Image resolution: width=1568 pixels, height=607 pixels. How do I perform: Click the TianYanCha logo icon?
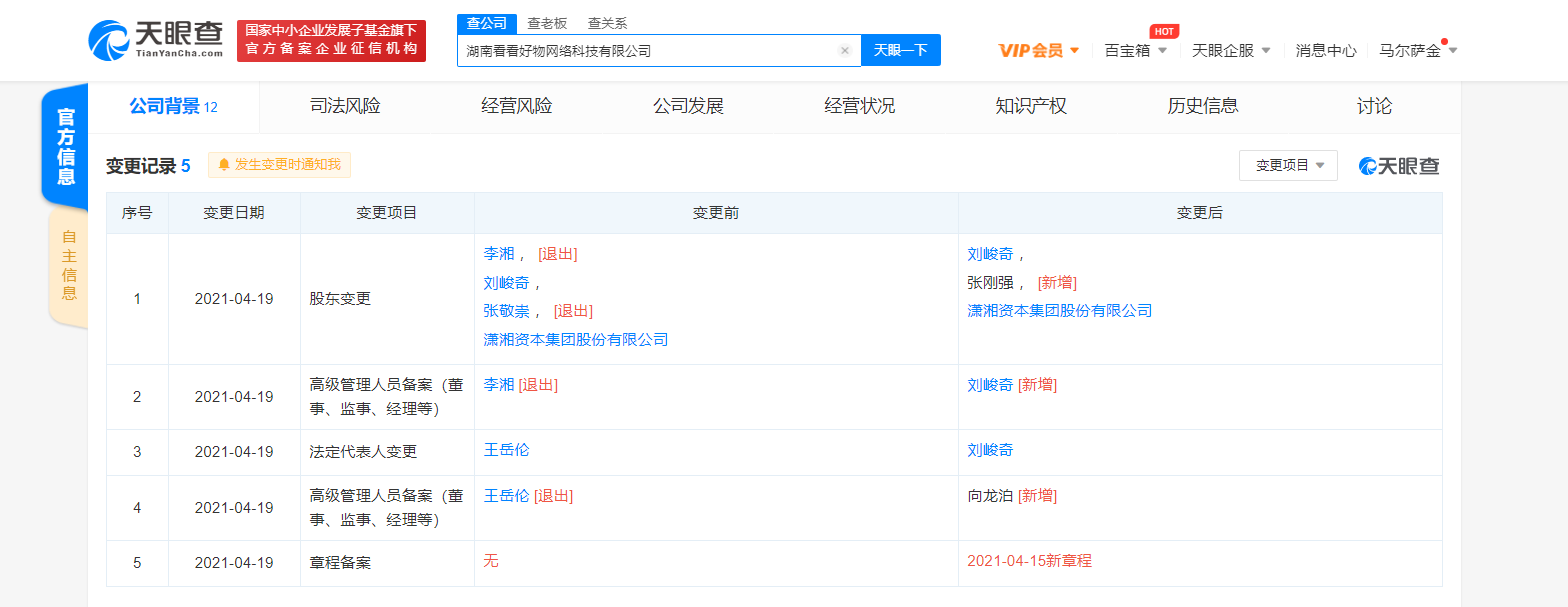tap(108, 41)
